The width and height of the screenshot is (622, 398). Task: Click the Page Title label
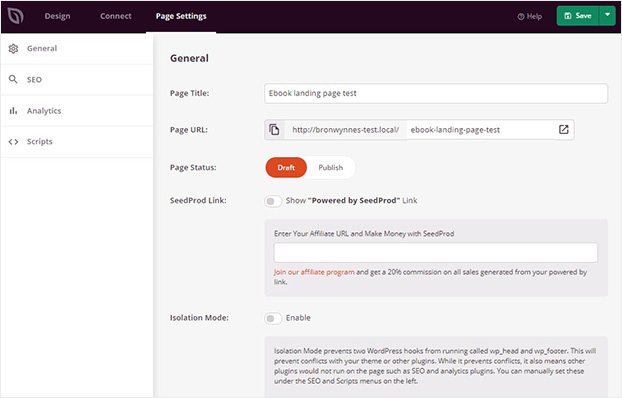coord(190,93)
